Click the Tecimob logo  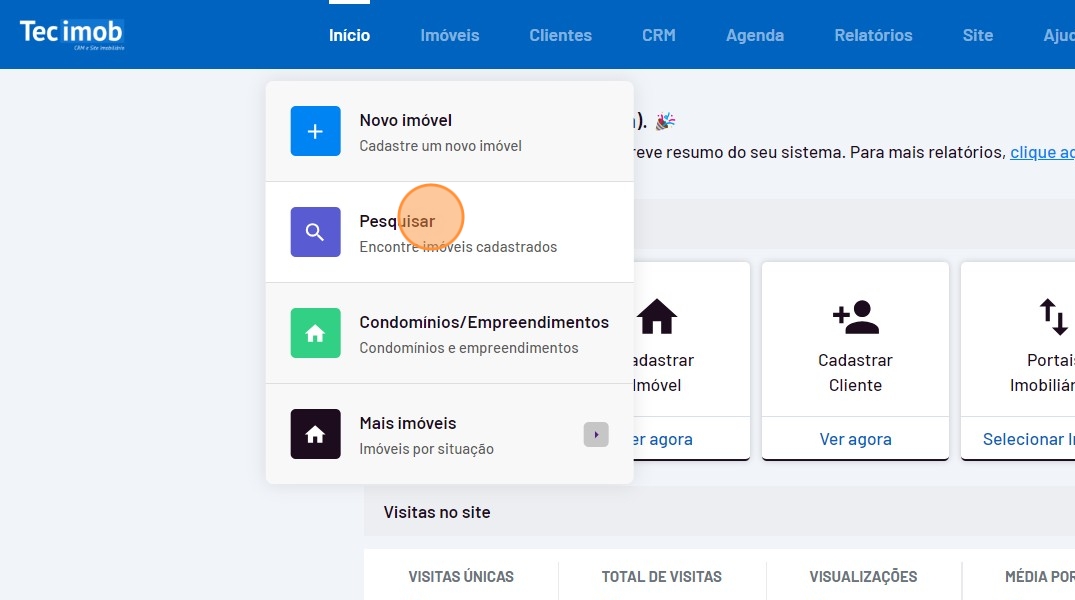[71, 34]
